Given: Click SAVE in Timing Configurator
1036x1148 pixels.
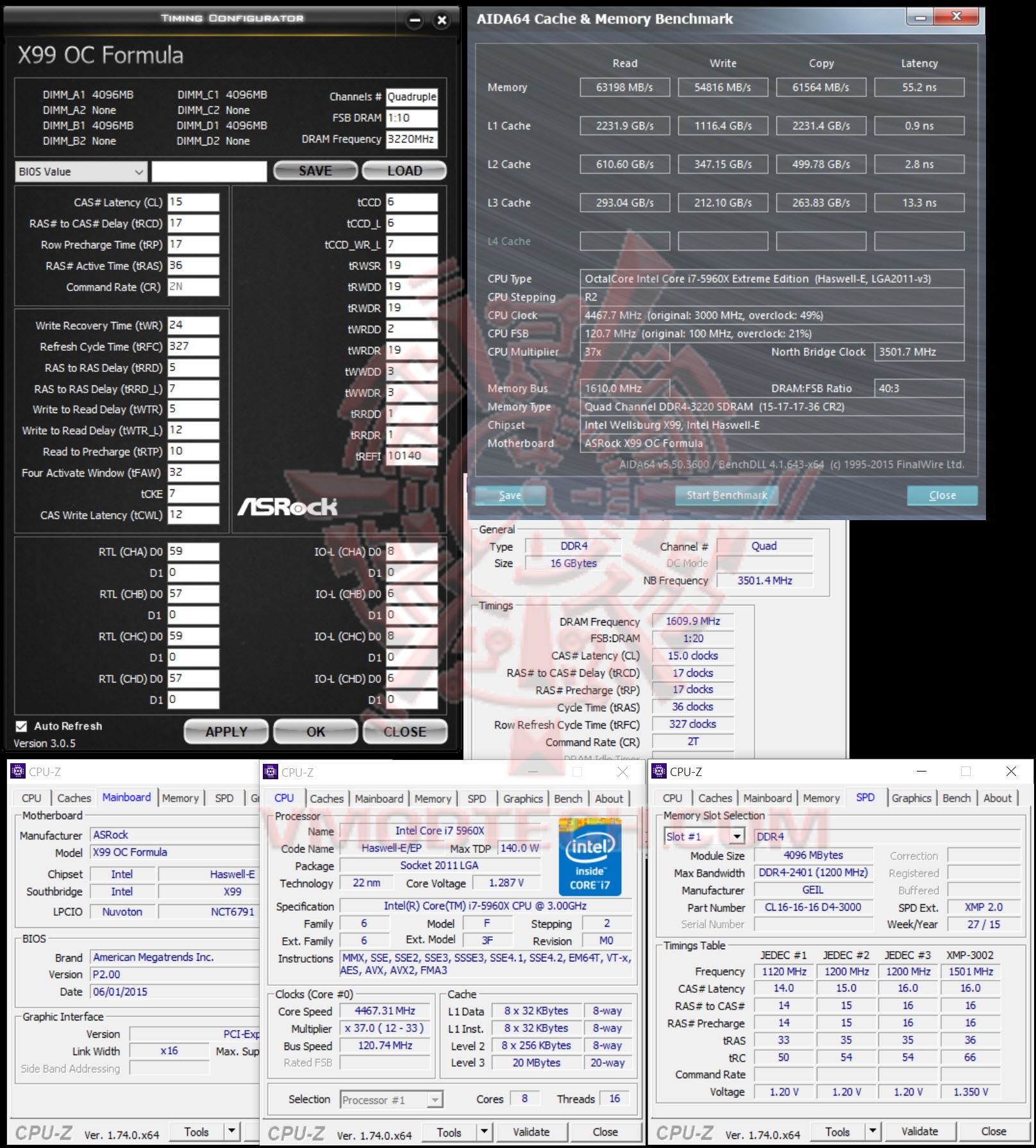Looking at the screenshot, I should (x=315, y=171).
